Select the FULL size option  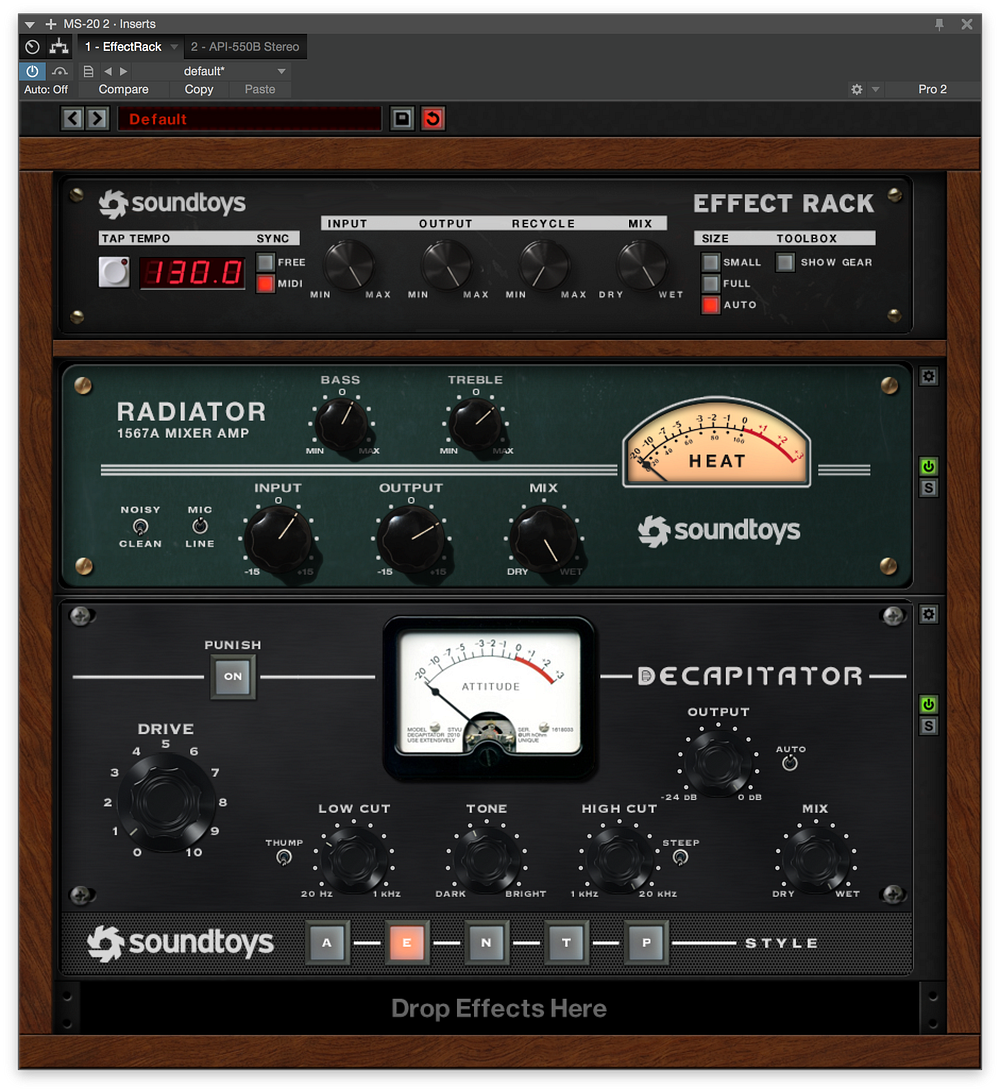[710, 283]
